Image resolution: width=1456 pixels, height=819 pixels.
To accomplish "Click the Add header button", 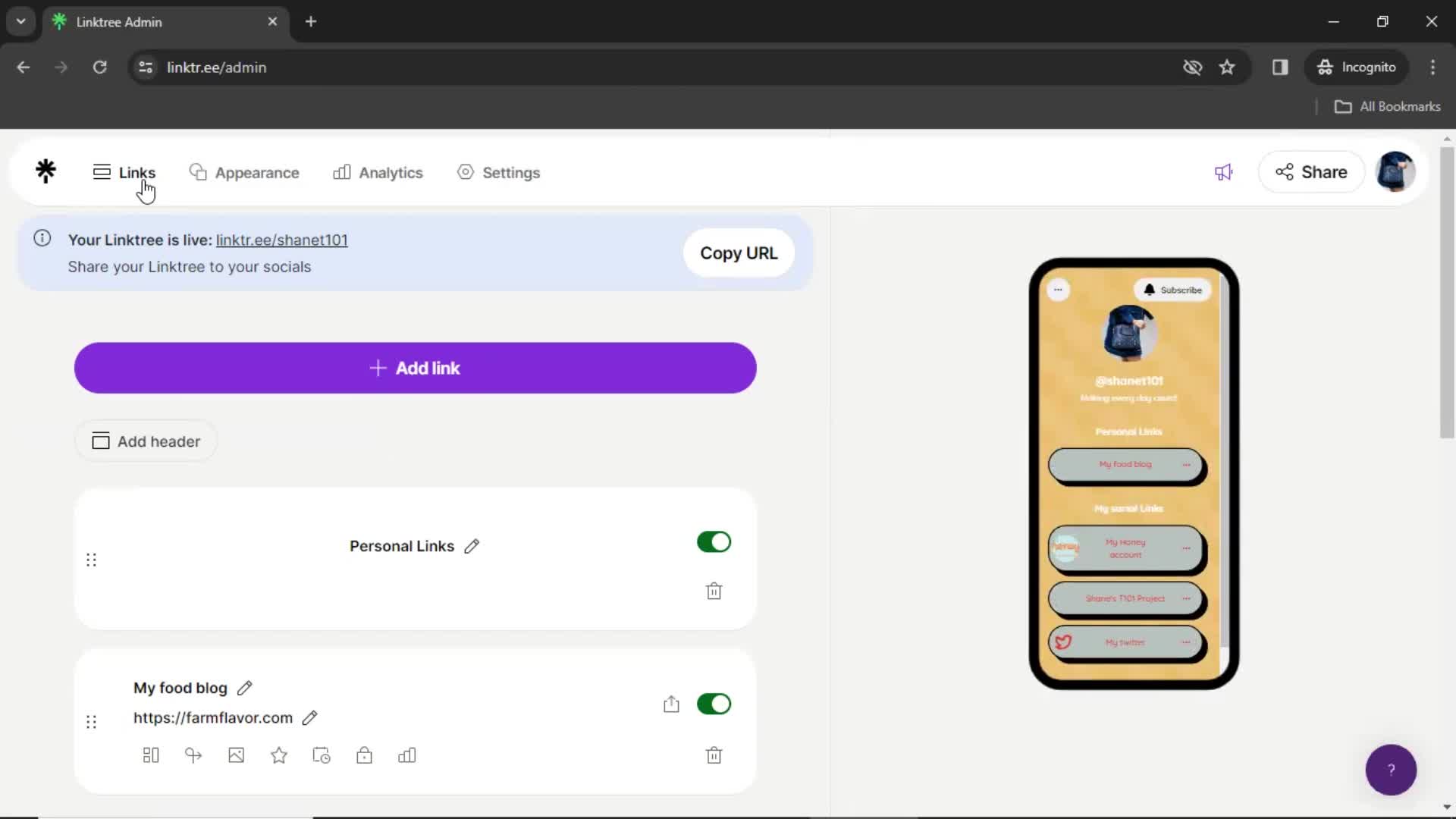I will tap(146, 441).
